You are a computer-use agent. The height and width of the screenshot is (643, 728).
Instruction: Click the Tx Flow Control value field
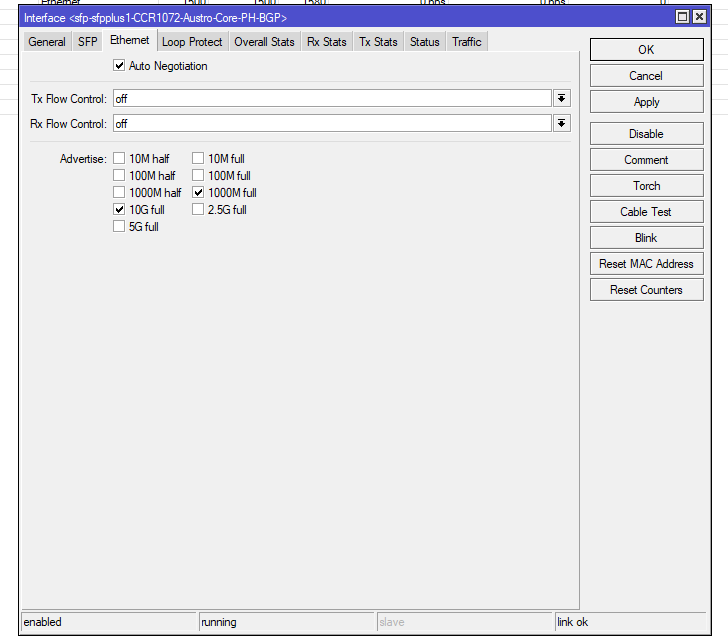pos(332,98)
